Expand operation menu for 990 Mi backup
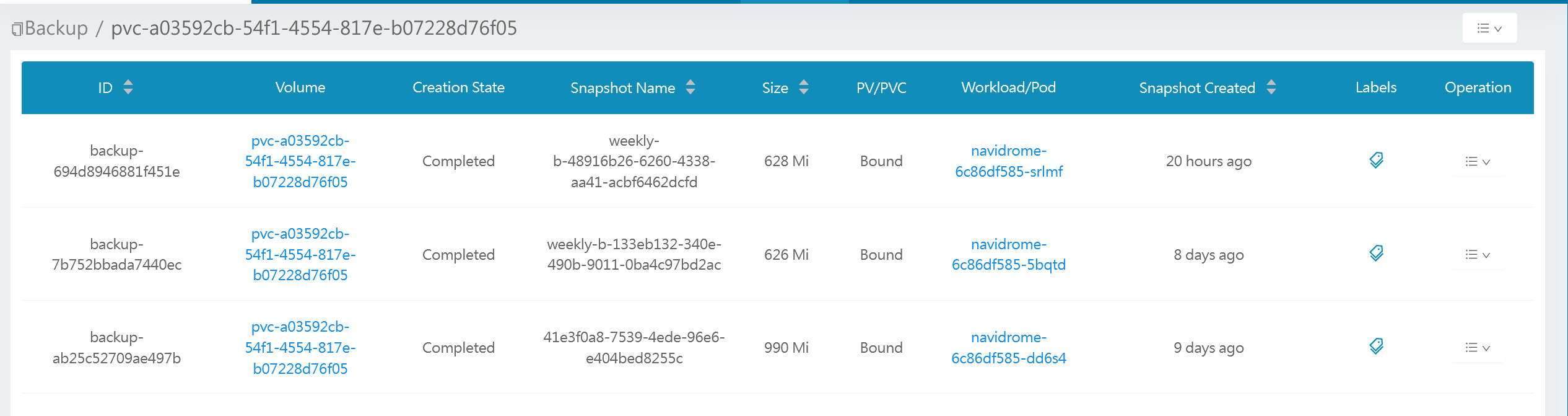This screenshot has height=416, width=1568. pyautogui.click(x=1478, y=348)
